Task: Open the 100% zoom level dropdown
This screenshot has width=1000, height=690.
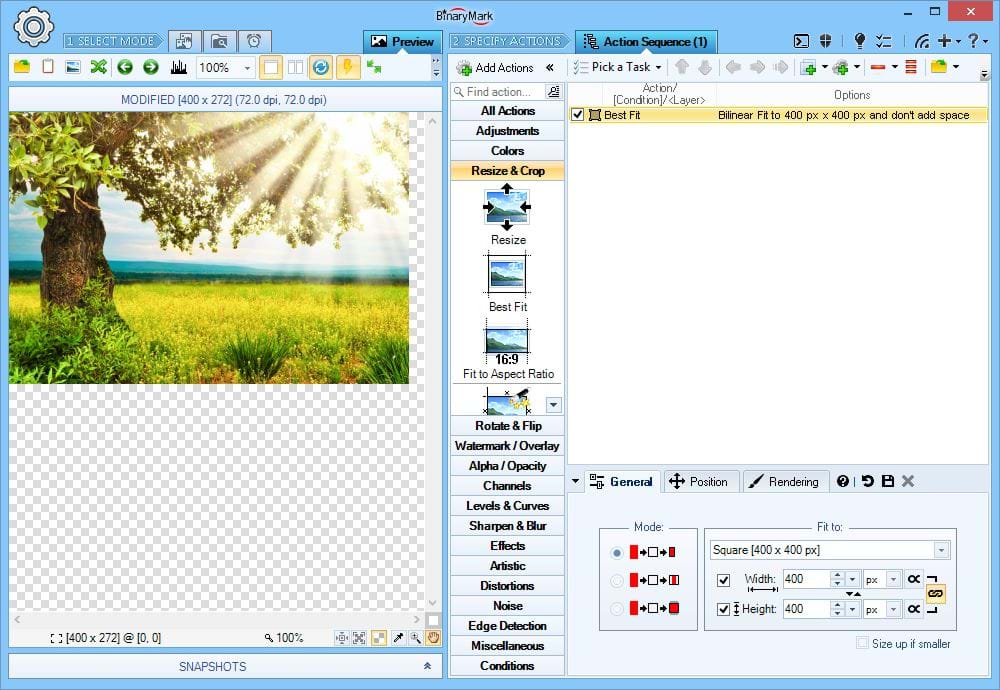Action: pyautogui.click(x=247, y=68)
